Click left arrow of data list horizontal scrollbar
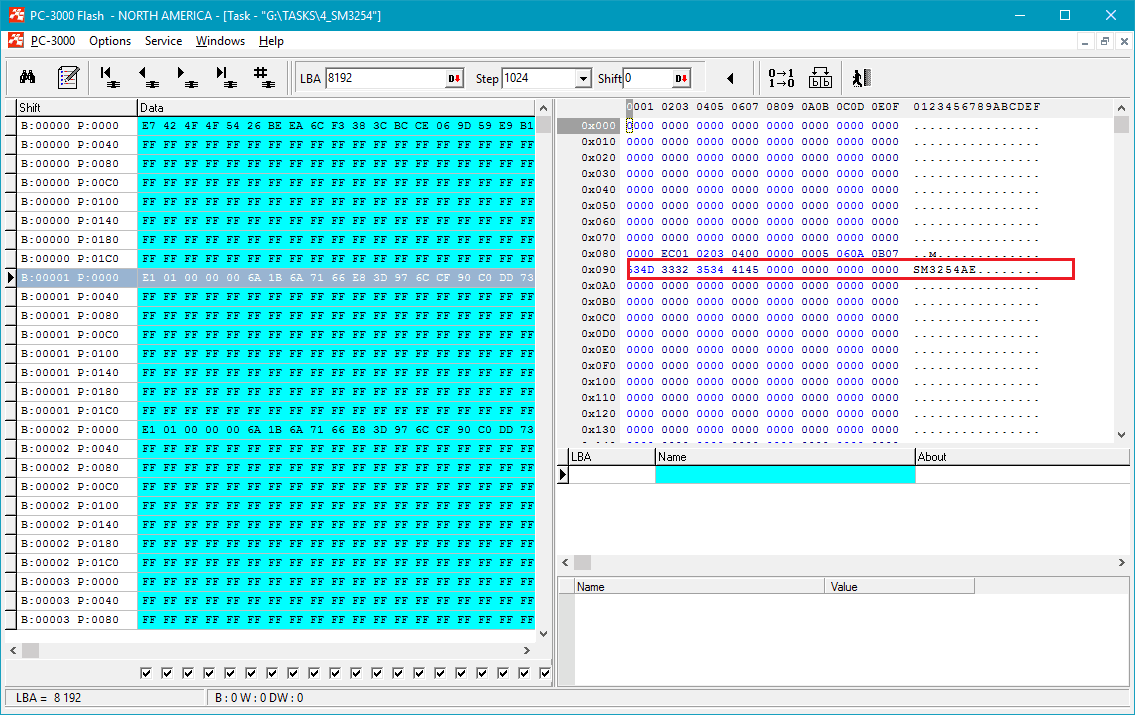This screenshot has width=1135, height=715. point(13,651)
